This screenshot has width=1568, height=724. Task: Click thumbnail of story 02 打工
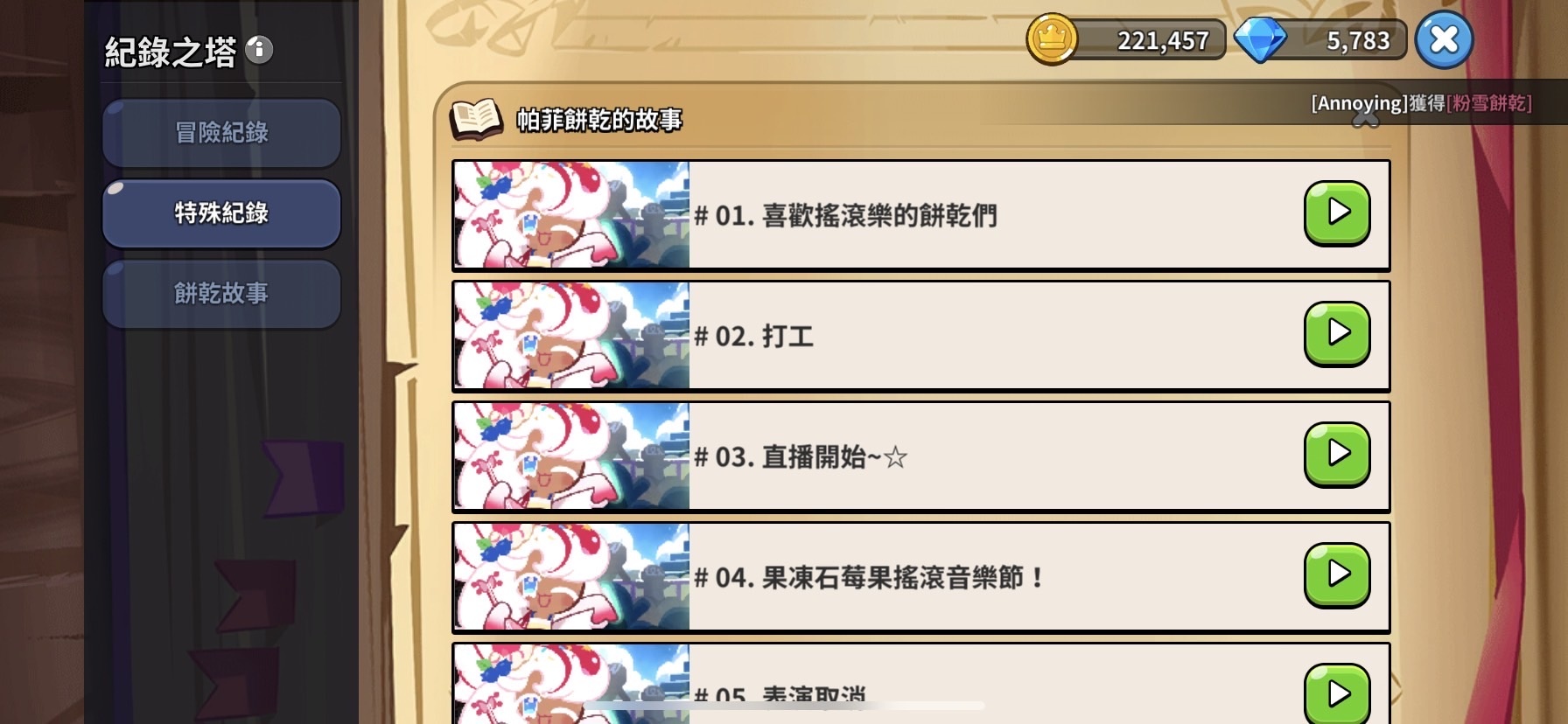(x=572, y=335)
